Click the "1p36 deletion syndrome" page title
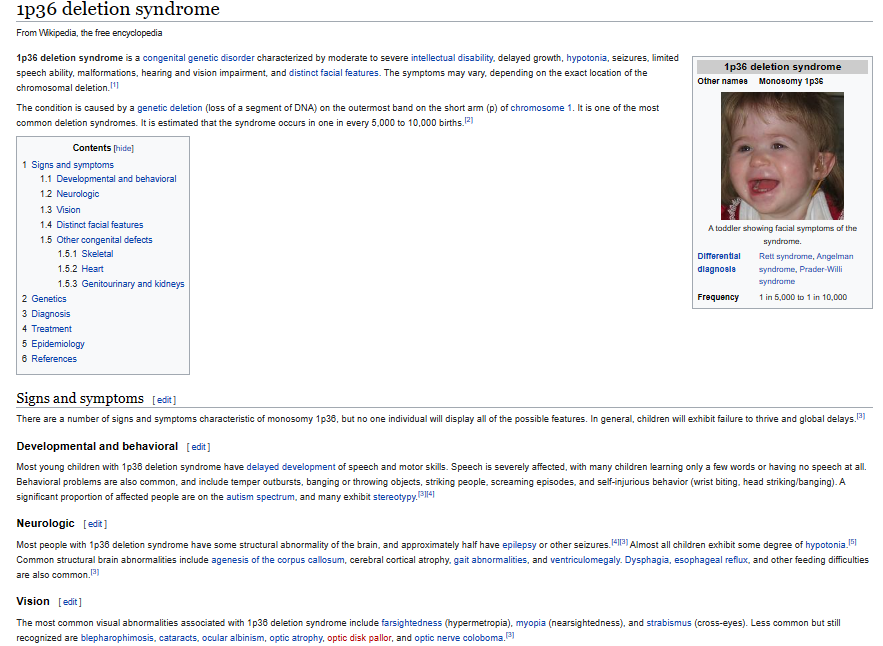 pos(118,9)
